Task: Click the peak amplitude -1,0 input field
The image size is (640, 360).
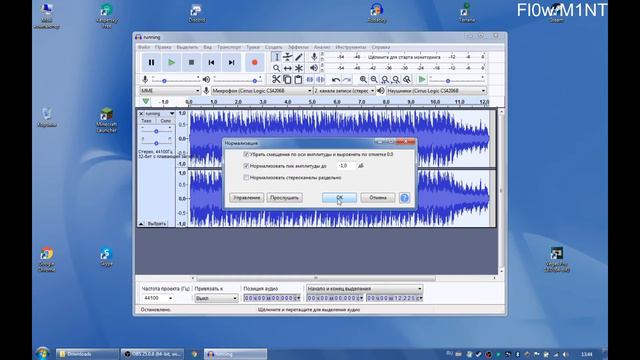Action: coord(347,166)
